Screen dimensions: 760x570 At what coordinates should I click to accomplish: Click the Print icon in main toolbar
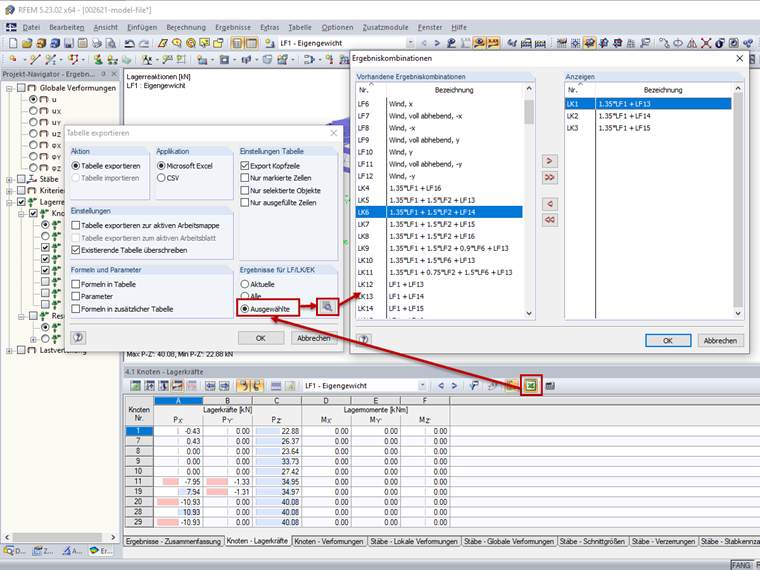pyautogui.click(x=97, y=43)
